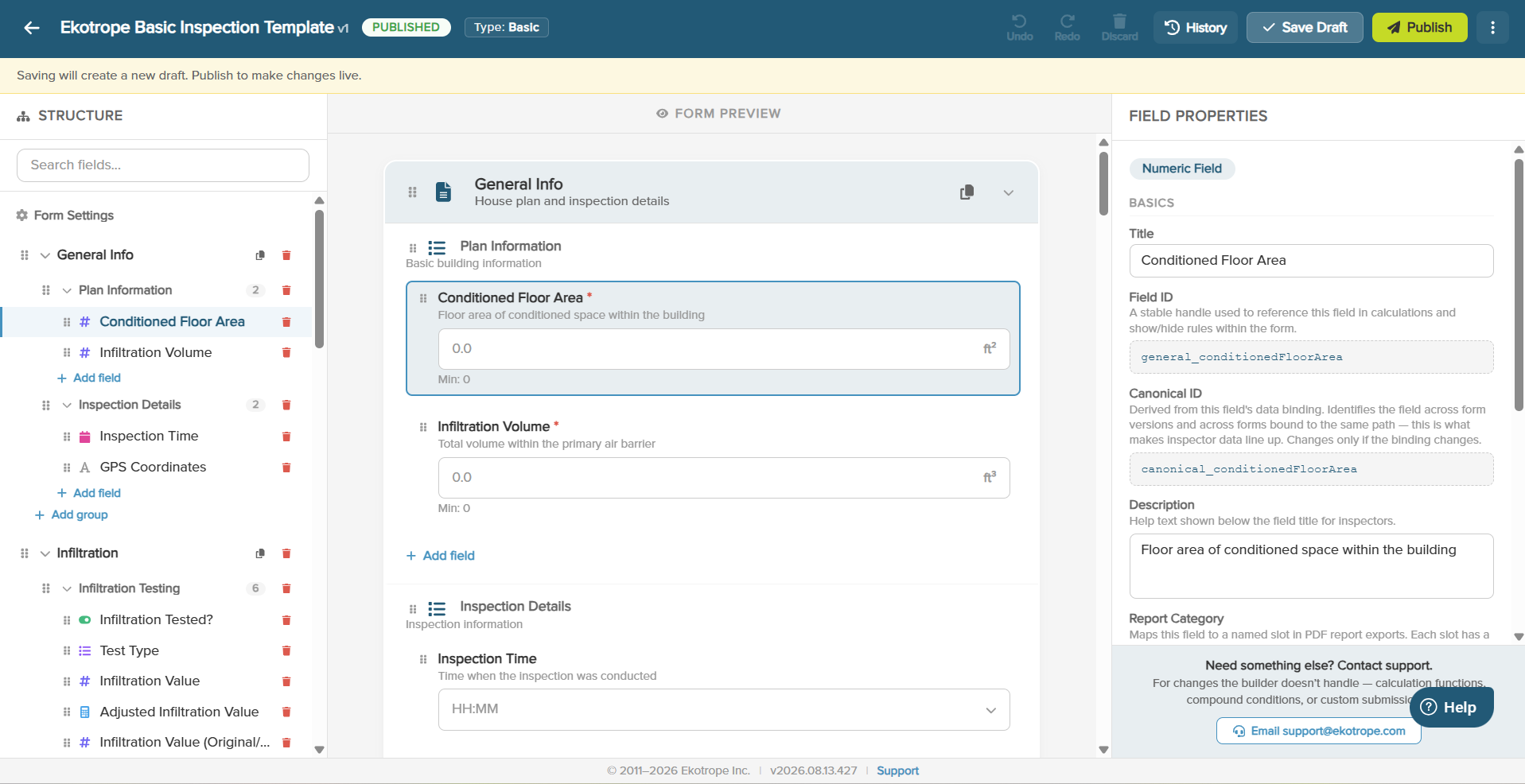Delete the Test Type field

click(286, 651)
